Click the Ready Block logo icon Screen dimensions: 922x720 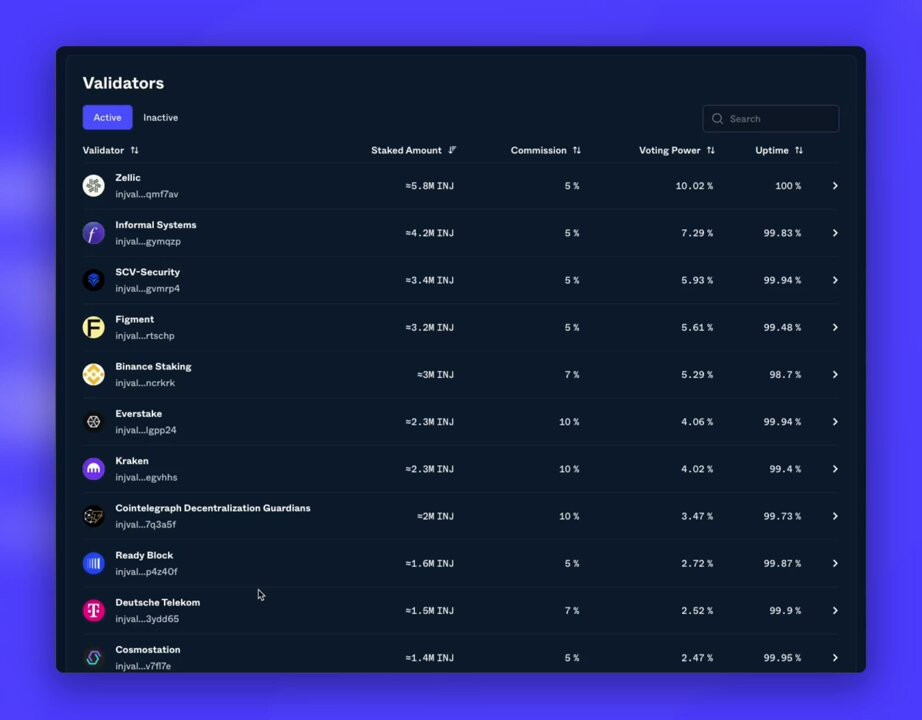pyautogui.click(x=93, y=564)
